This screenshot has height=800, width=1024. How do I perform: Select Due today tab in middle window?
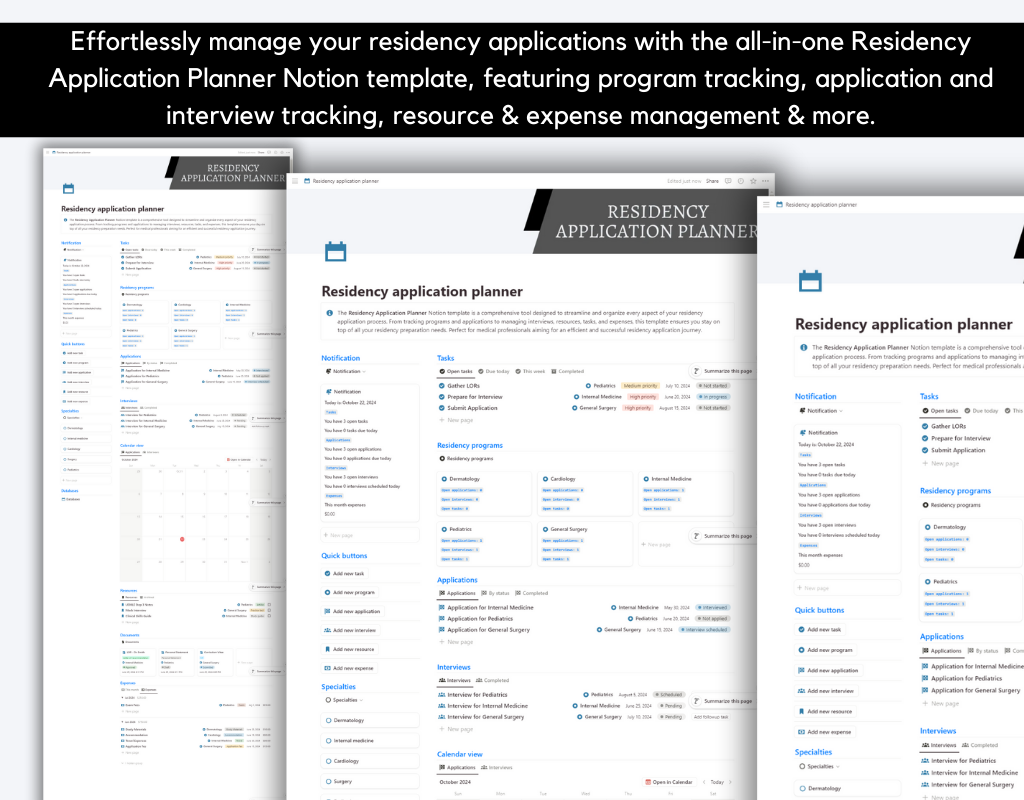coord(494,371)
